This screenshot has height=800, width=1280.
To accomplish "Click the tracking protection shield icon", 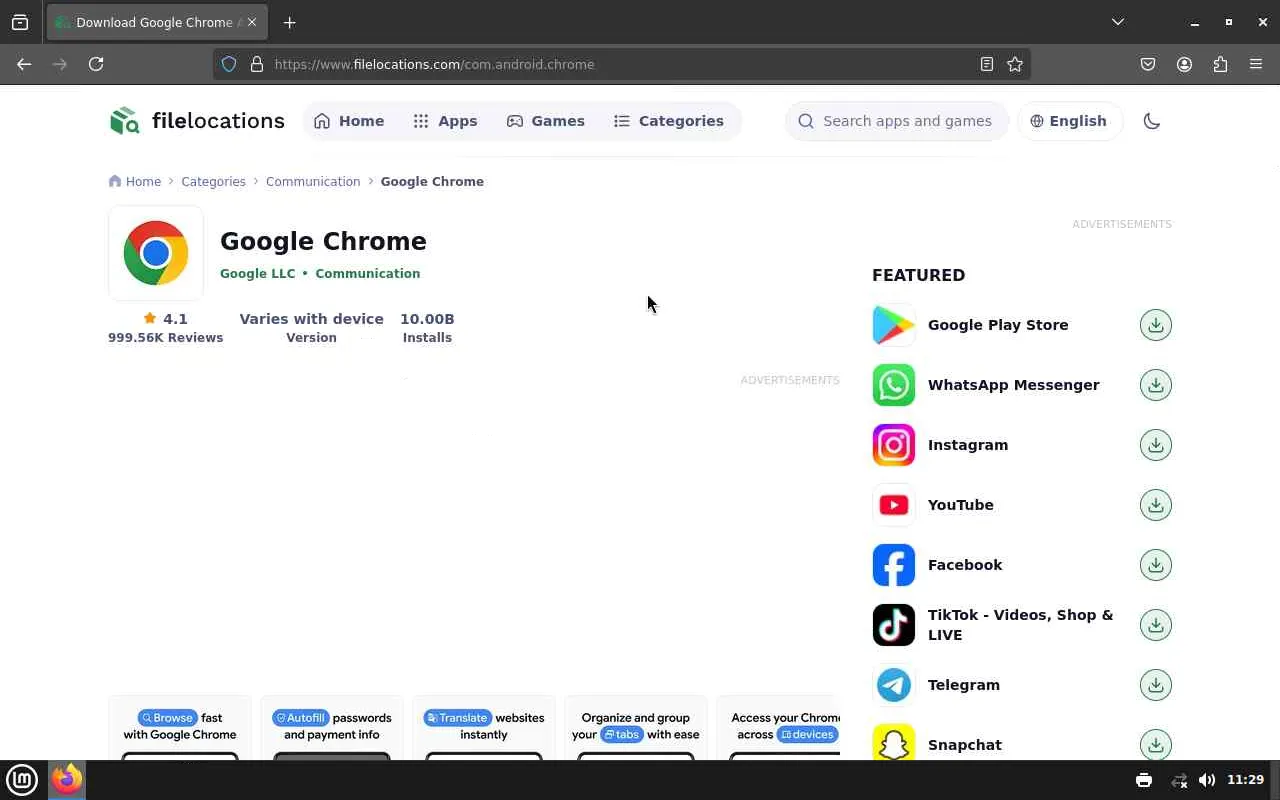I will pos(229,64).
